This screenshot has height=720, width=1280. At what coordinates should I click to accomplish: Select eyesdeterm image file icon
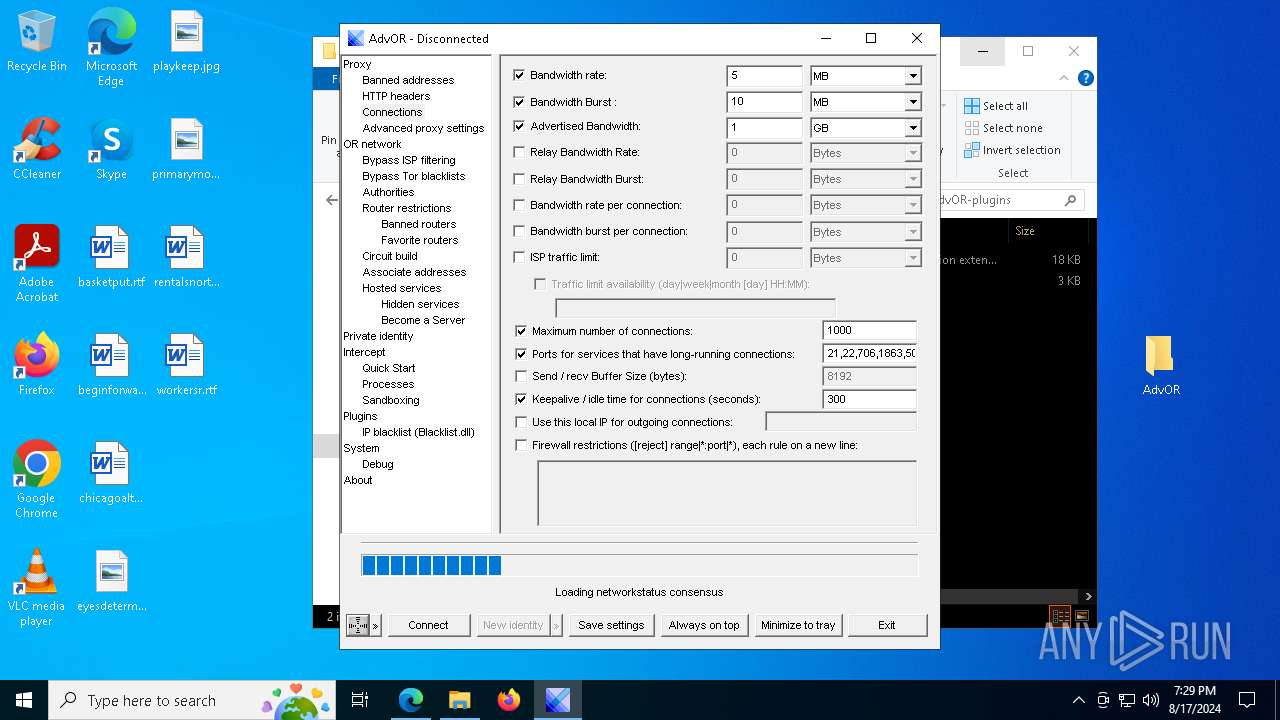coord(111,582)
